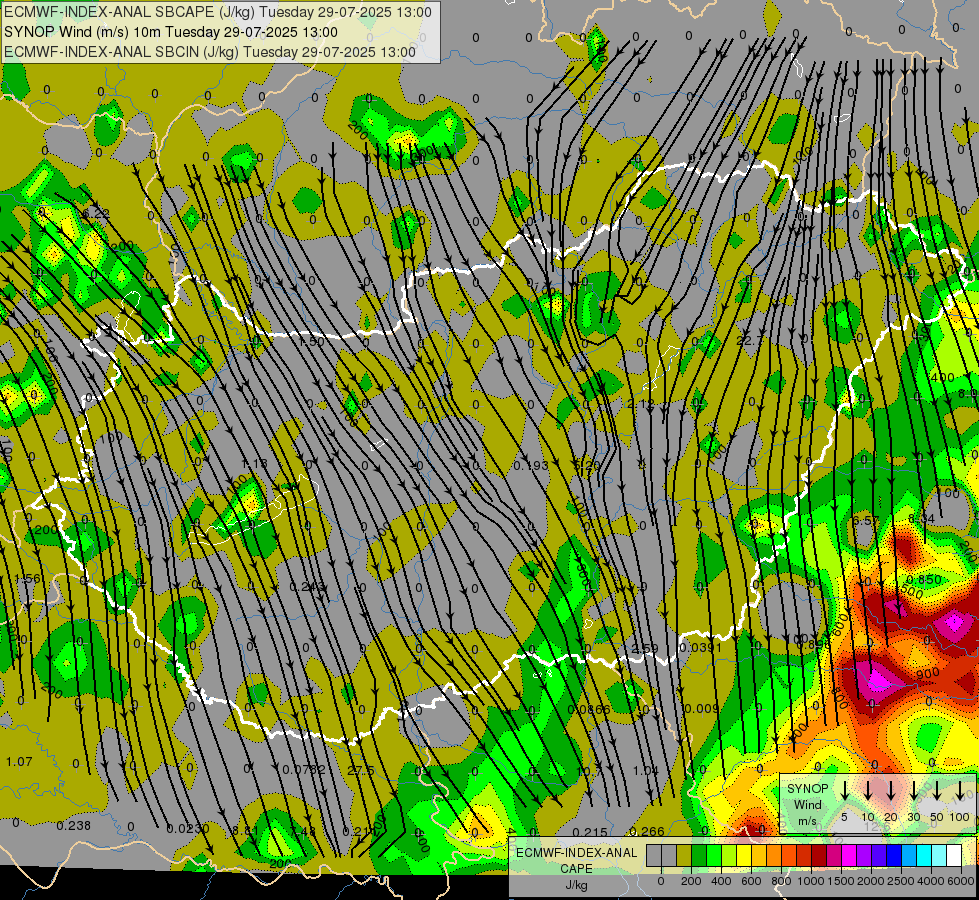Image resolution: width=979 pixels, height=900 pixels.
Task: Click the 6.22 value on map
Action: pos(96,213)
